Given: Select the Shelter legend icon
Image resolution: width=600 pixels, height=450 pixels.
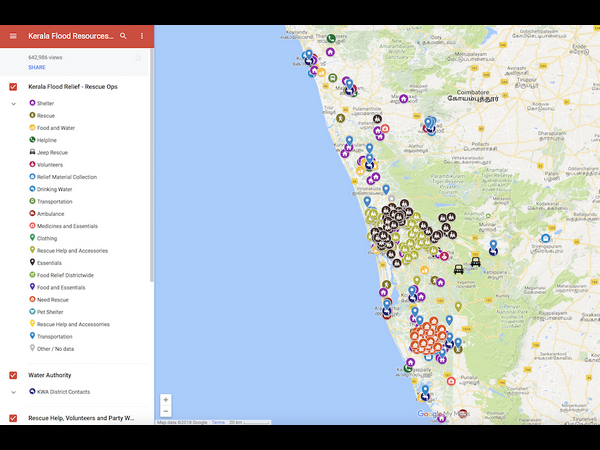Looking at the screenshot, I should point(32,103).
